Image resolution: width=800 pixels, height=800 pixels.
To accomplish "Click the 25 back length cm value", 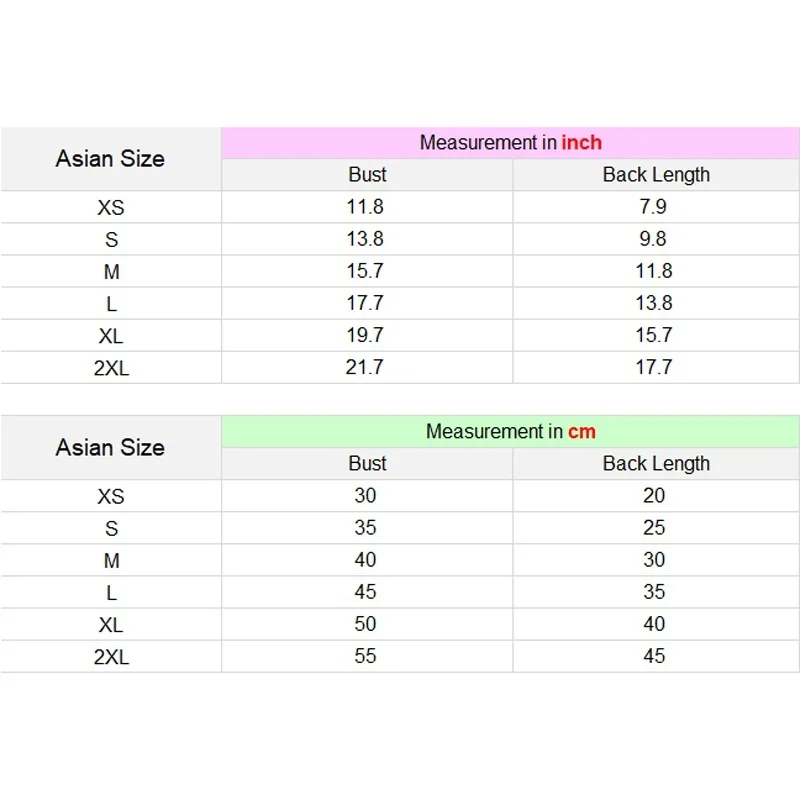I will click(654, 528).
